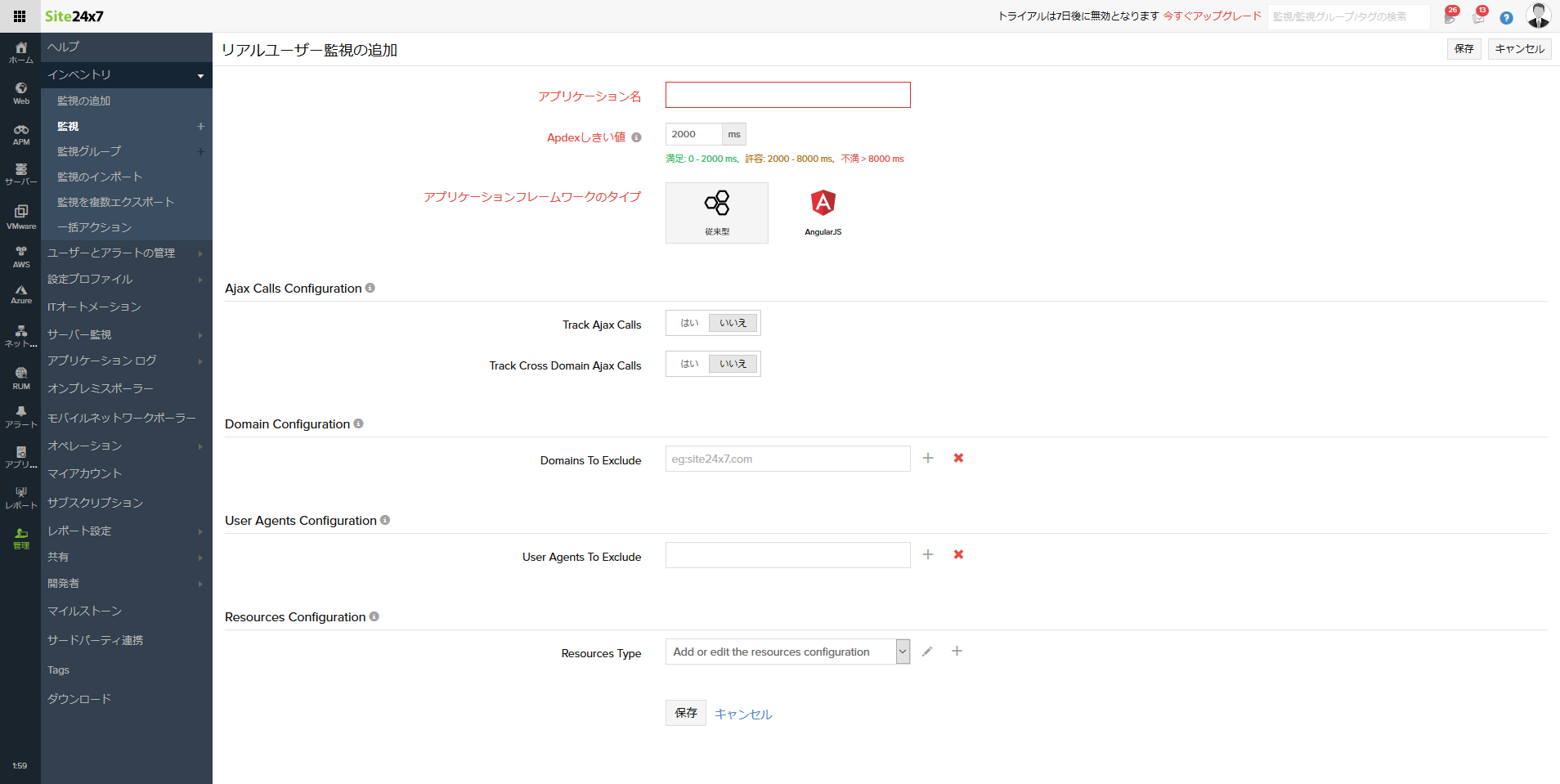Open 監視グループ in the sidebar
Viewport: 1560px width, 784px height.
tap(89, 151)
